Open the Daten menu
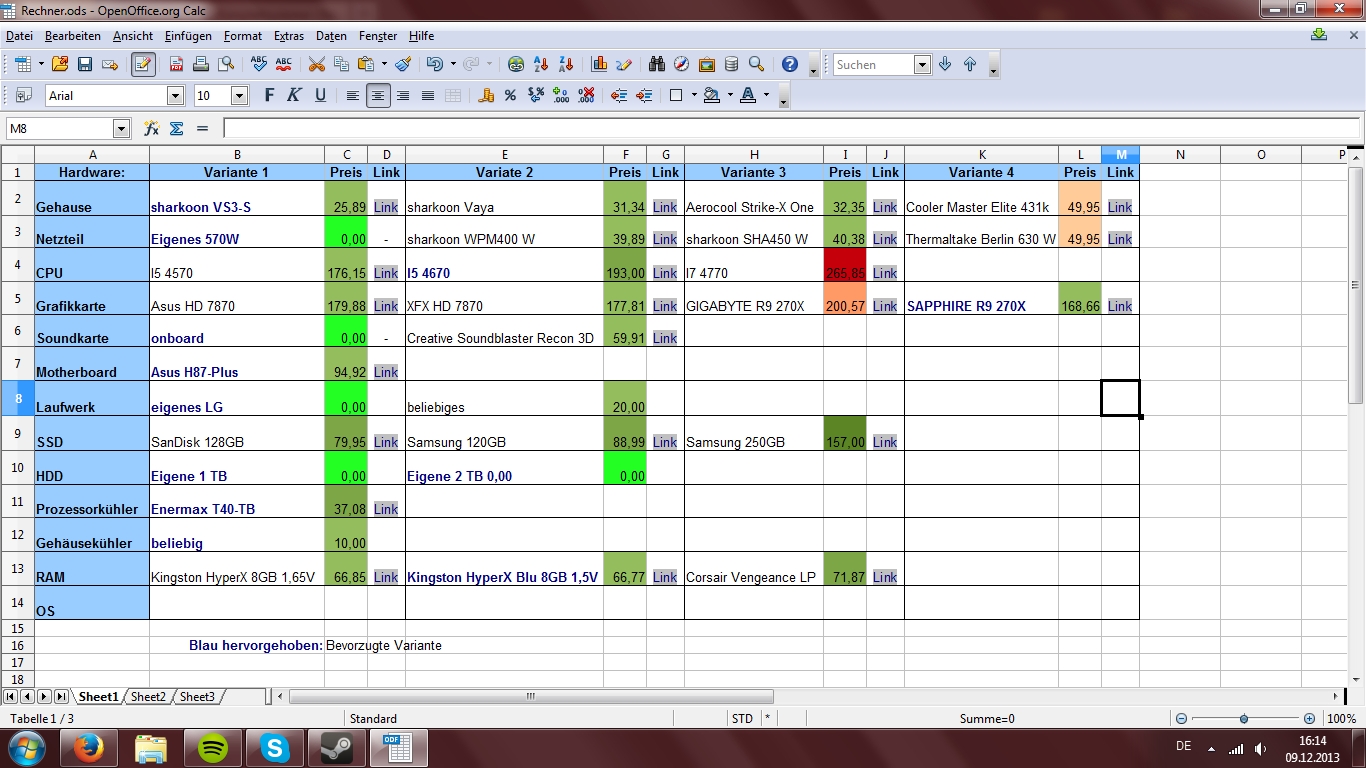Viewport: 1366px width, 768px height. coord(331,36)
